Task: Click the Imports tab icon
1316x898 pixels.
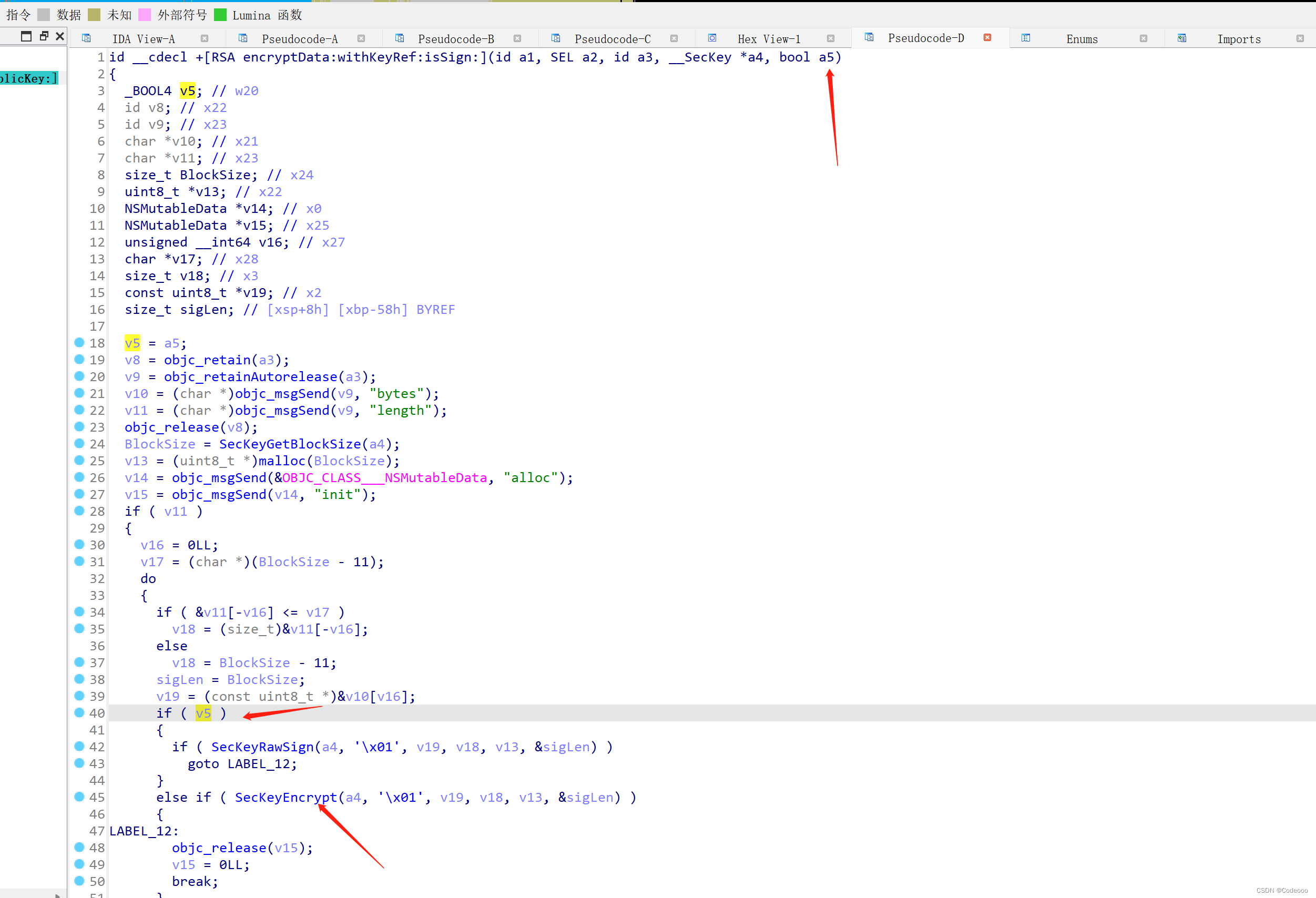Action: (x=1182, y=38)
